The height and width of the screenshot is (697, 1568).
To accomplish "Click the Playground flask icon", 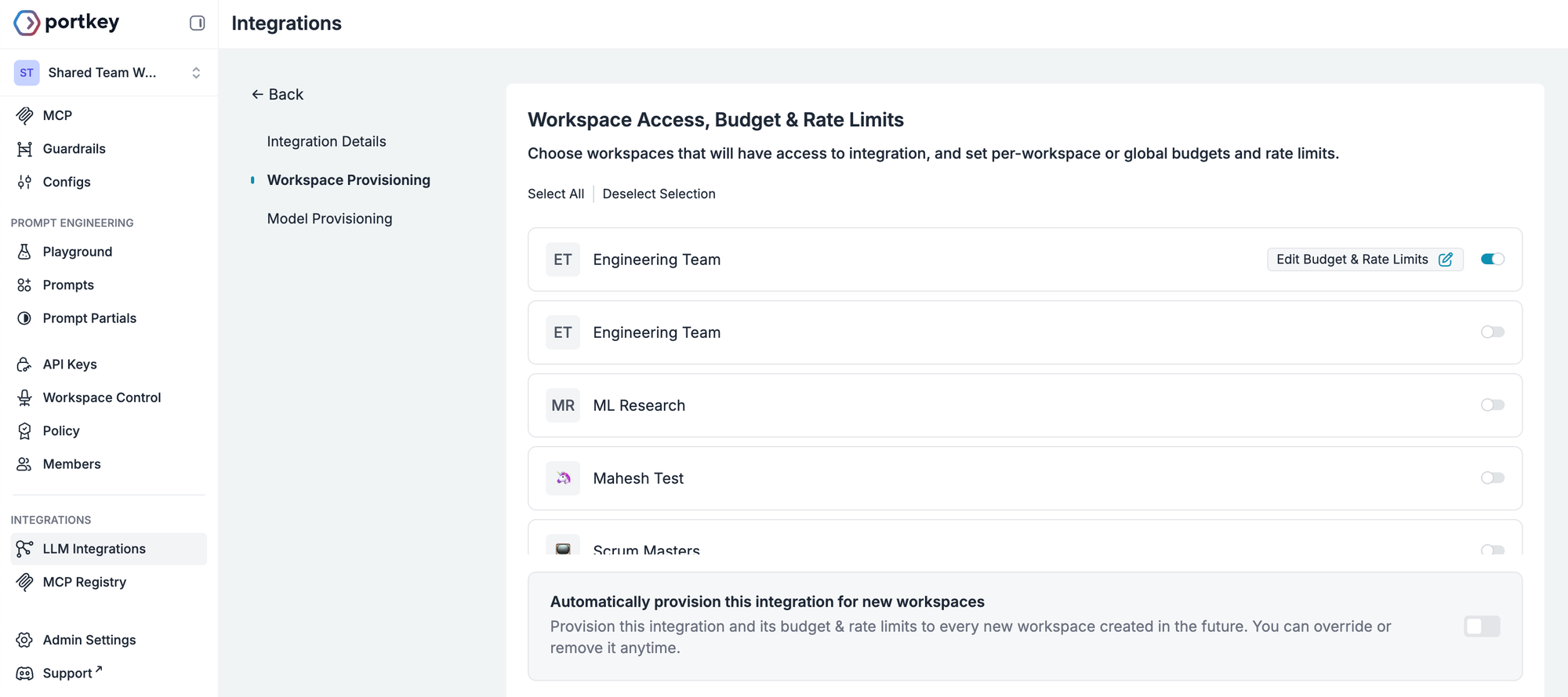I will (x=24, y=252).
